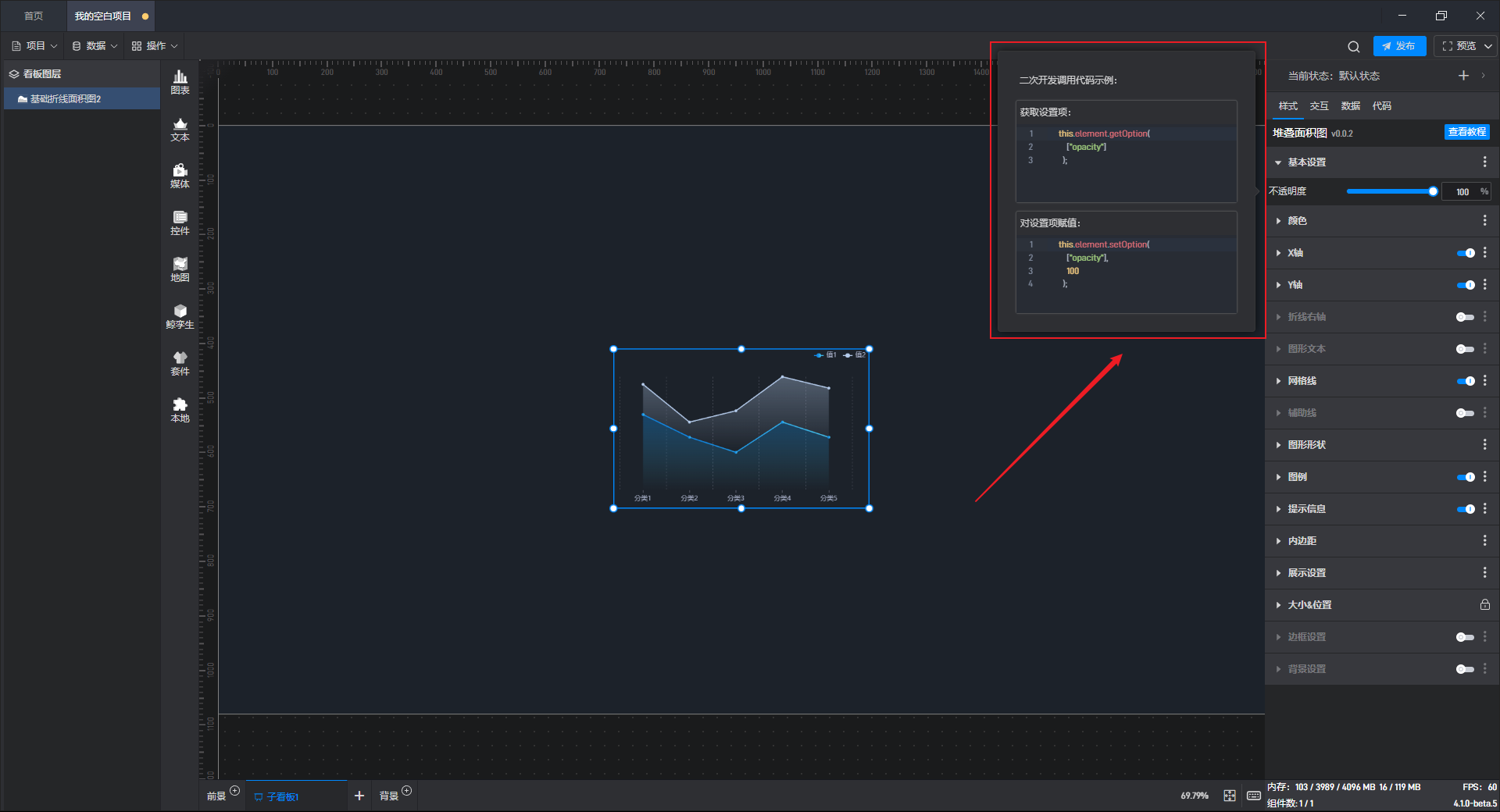
Task: Open the 预览 dropdown arrow
Action: click(1488, 46)
